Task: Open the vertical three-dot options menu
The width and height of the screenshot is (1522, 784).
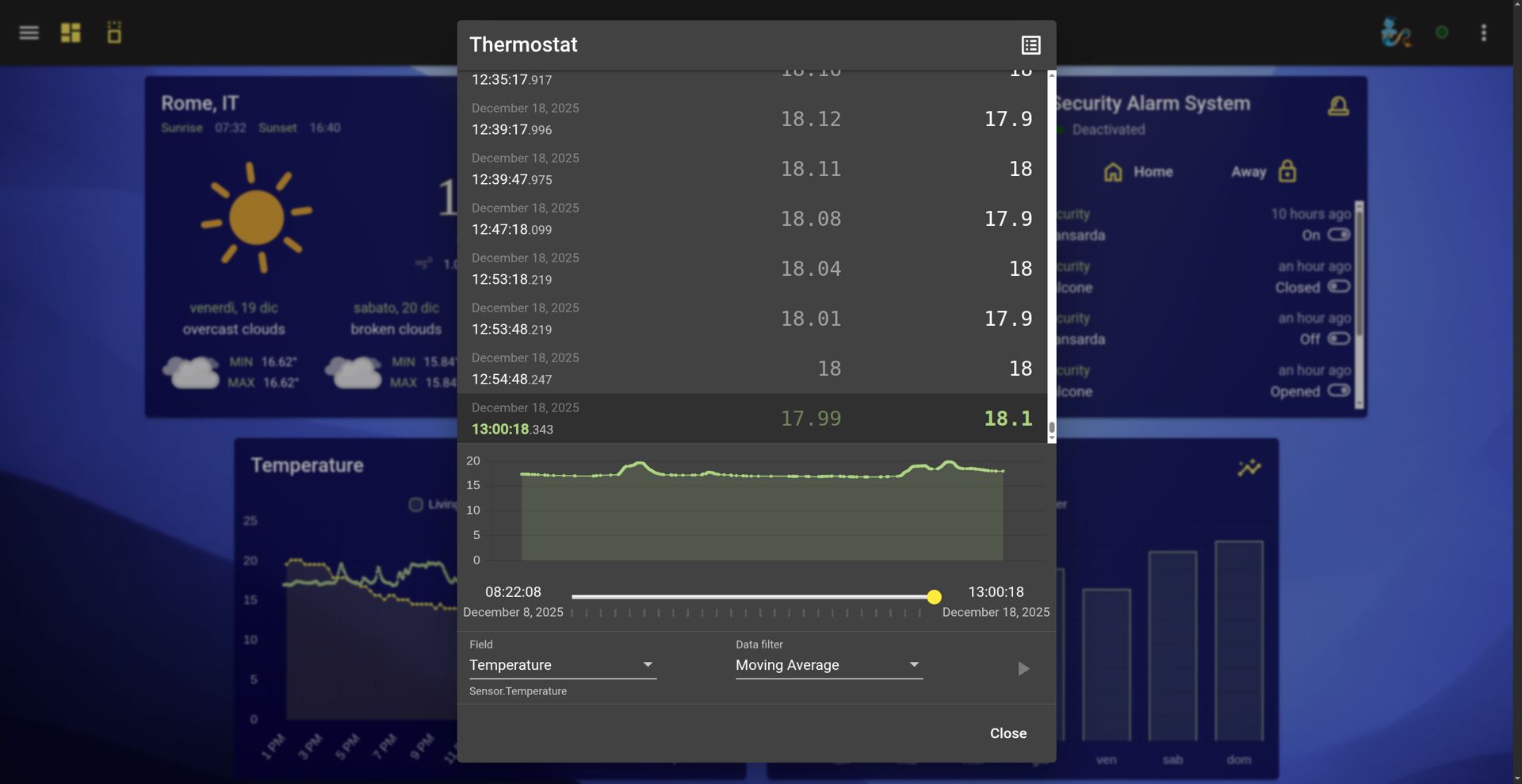Action: [1483, 33]
